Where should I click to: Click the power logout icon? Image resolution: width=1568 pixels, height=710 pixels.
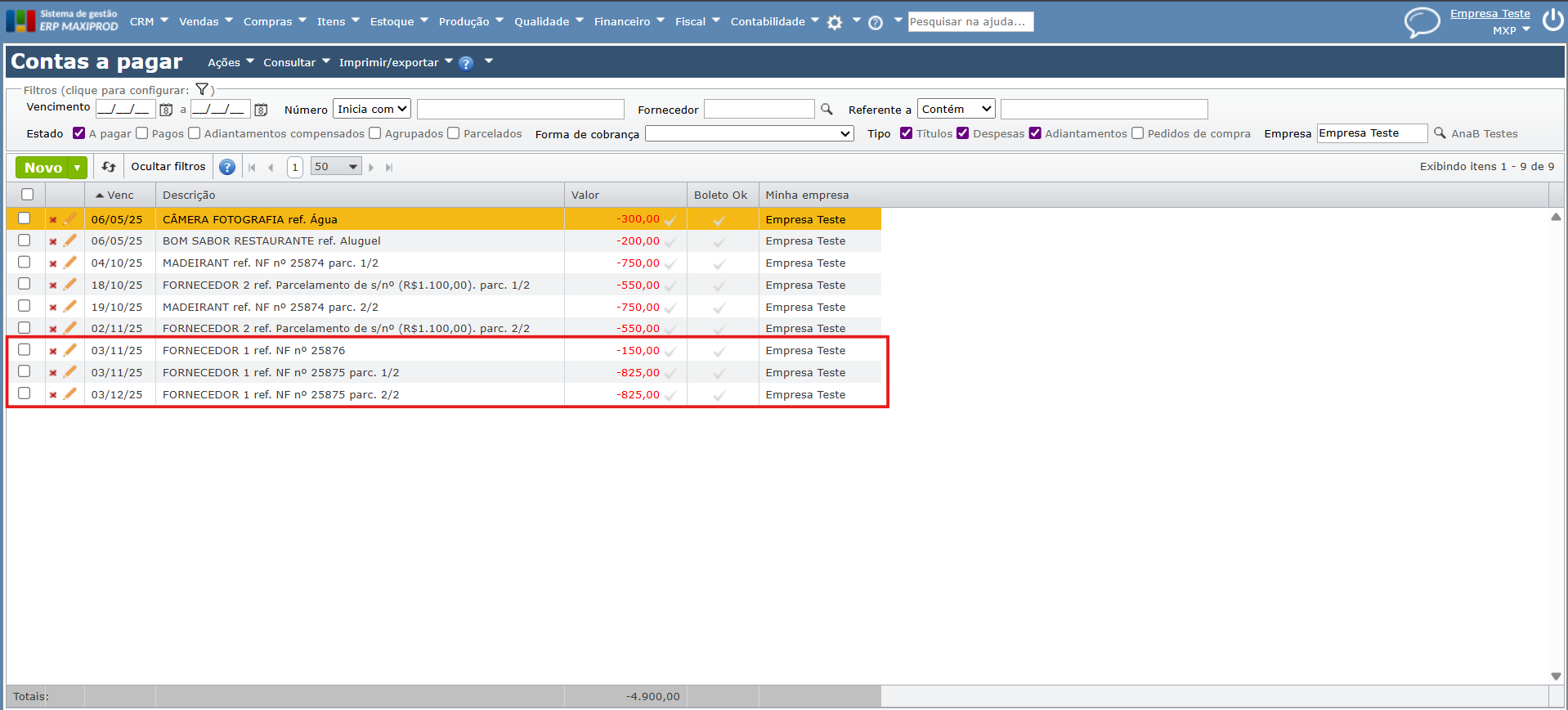tap(1553, 20)
